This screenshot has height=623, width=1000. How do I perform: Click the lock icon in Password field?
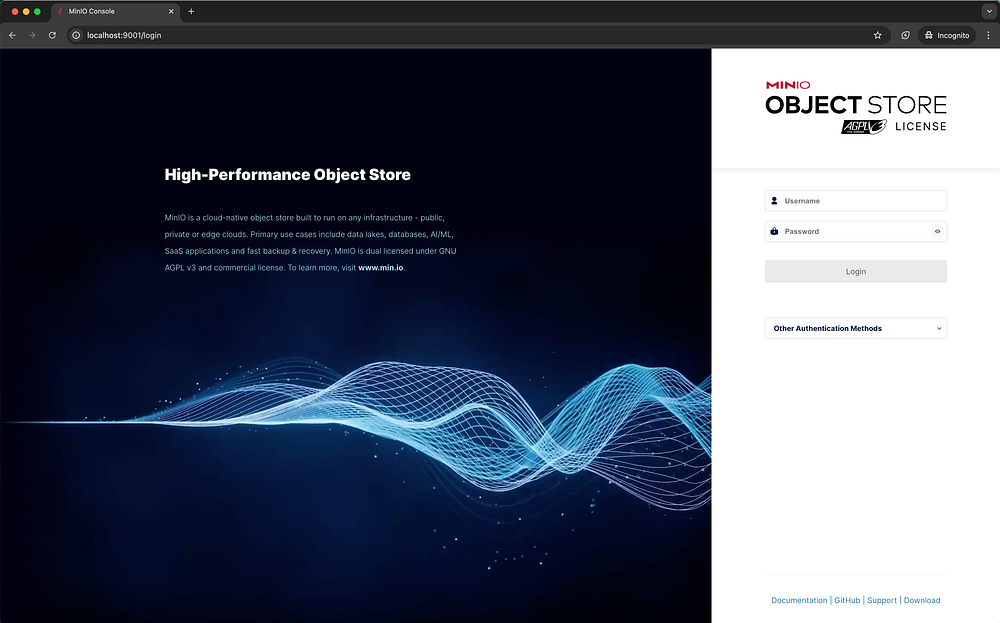pos(774,231)
